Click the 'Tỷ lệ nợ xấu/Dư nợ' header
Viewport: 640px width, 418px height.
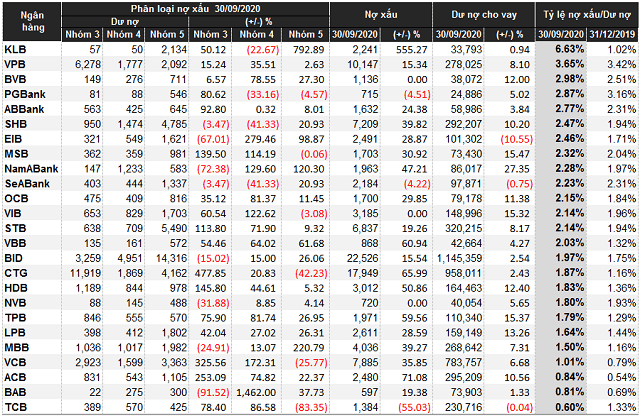coord(587,15)
